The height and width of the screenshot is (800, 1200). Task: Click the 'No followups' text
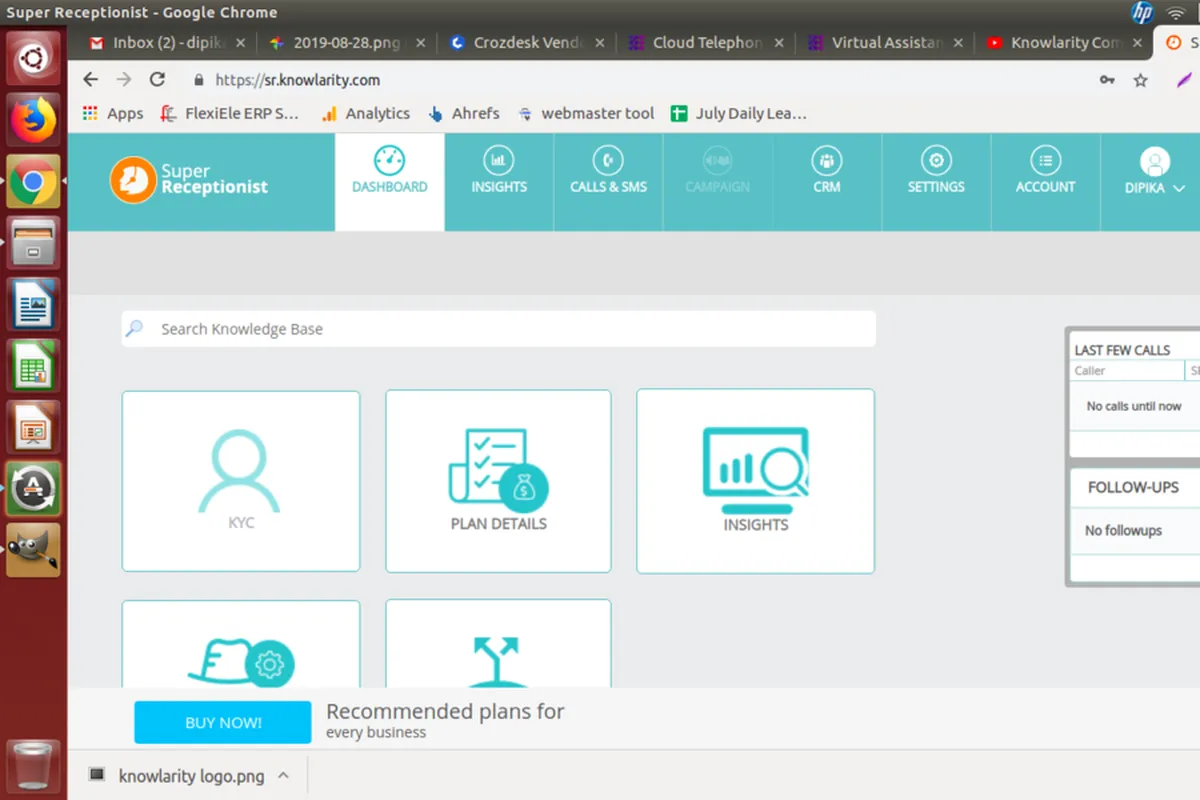(x=1123, y=530)
